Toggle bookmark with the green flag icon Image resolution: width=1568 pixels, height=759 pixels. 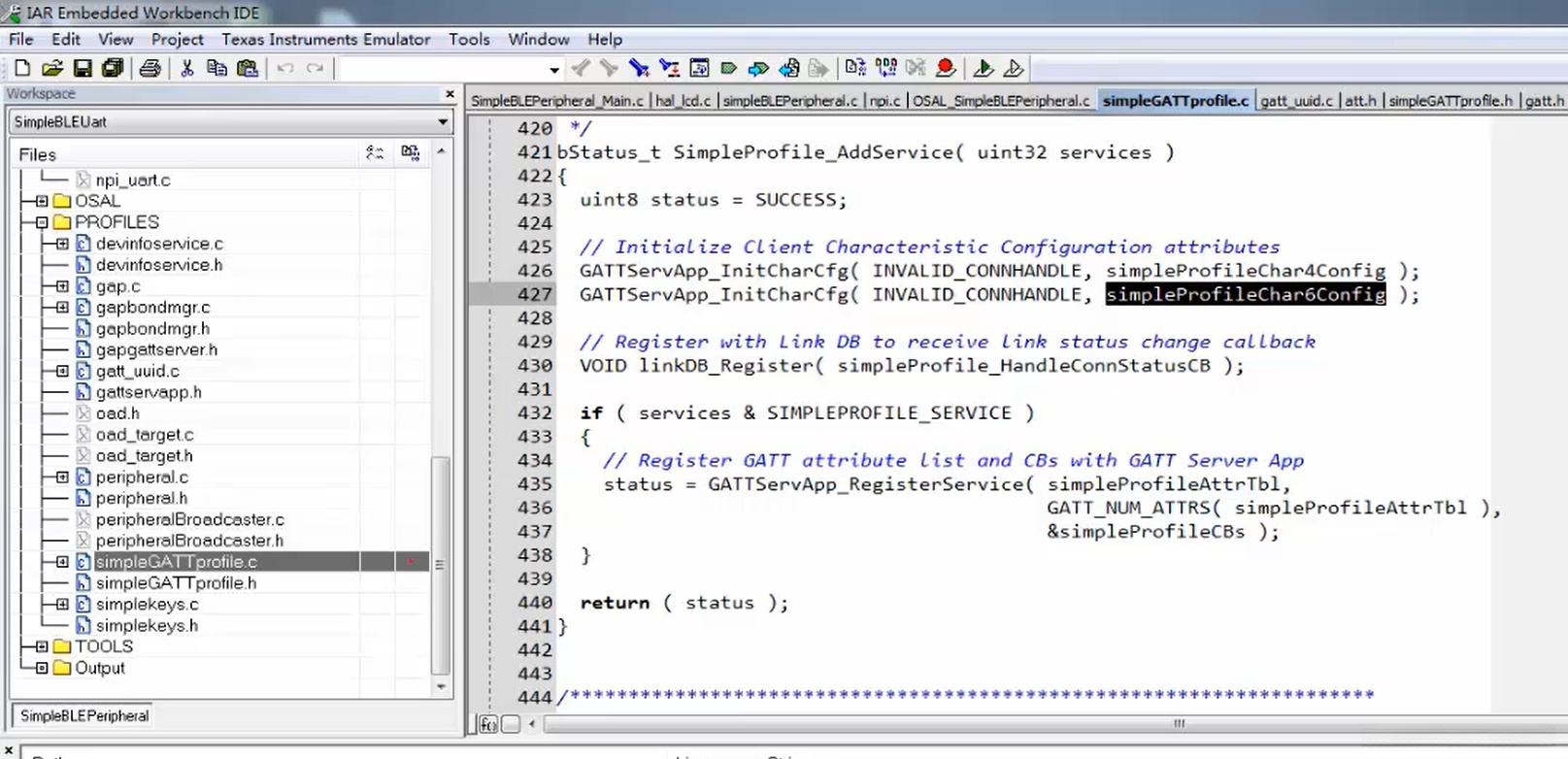tap(728, 68)
